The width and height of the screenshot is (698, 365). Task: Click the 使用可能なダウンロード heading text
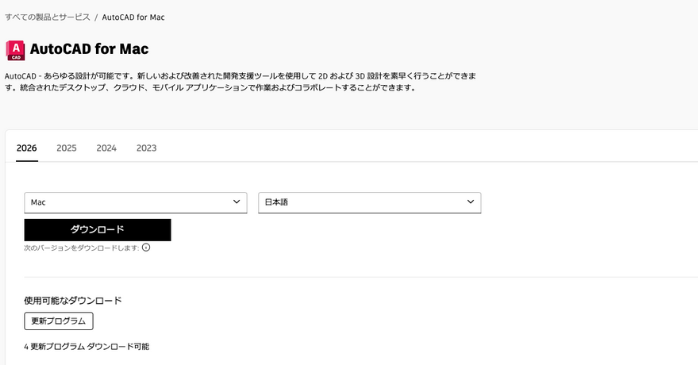point(73,300)
